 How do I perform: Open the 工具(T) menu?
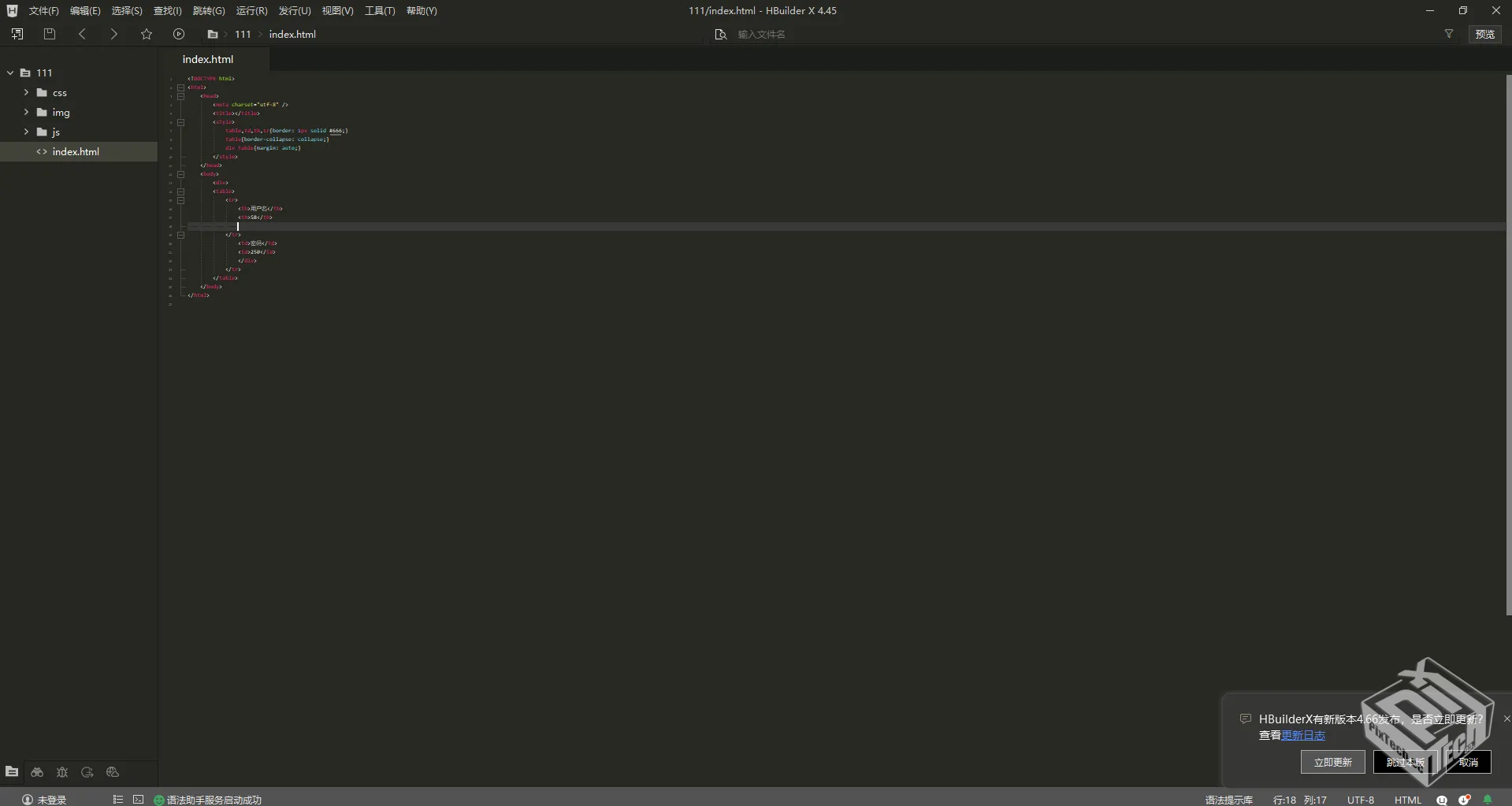click(379, 11)
